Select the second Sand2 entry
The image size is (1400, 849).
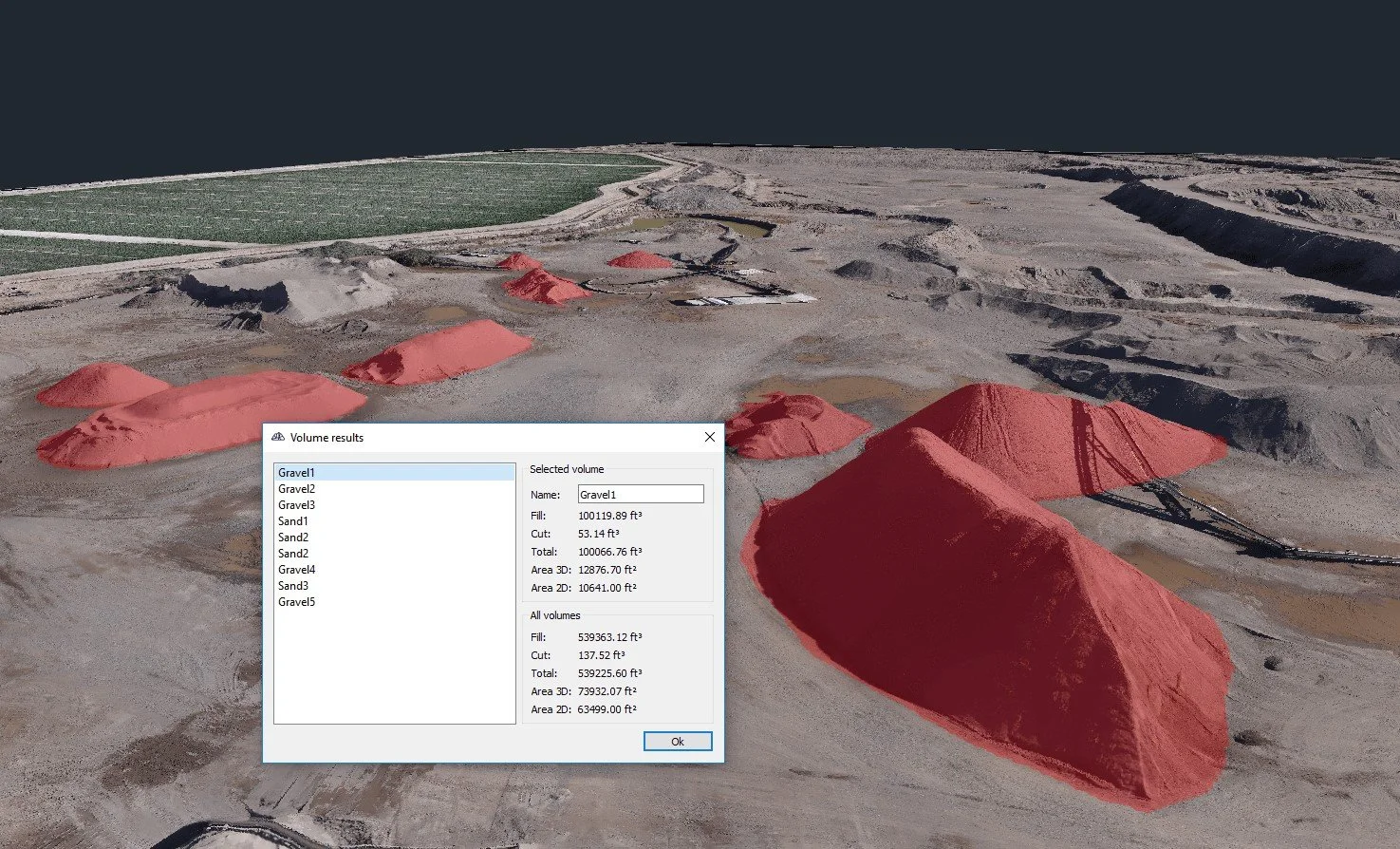(x=292, y=553)
